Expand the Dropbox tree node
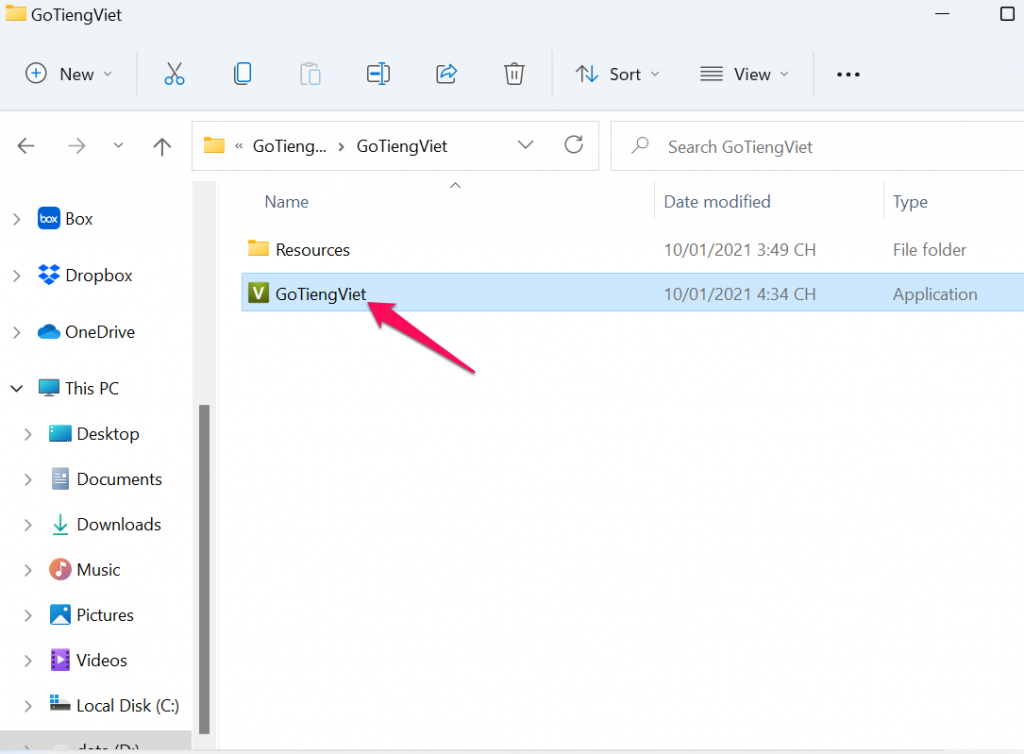Screen dimensions: 1024x754 click(x=17, y=275)
